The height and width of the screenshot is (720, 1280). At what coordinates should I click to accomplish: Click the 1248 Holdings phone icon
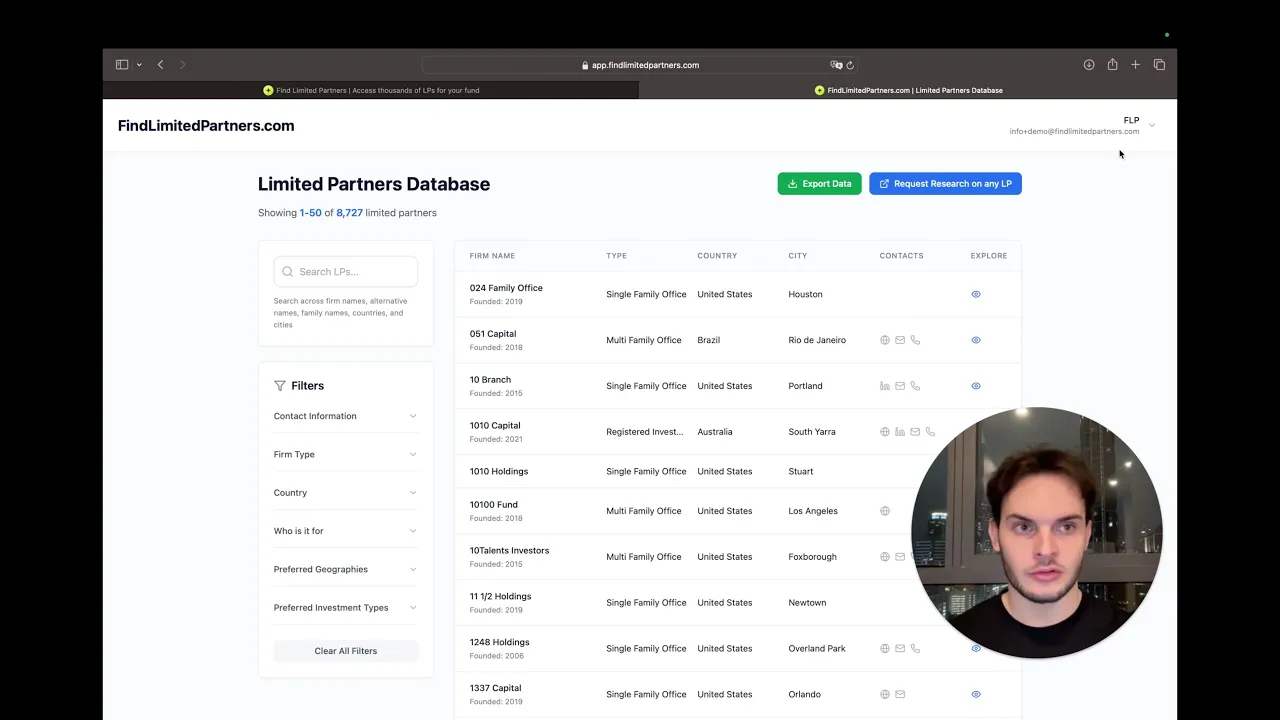pyautogui.click(x=915, y=648)
